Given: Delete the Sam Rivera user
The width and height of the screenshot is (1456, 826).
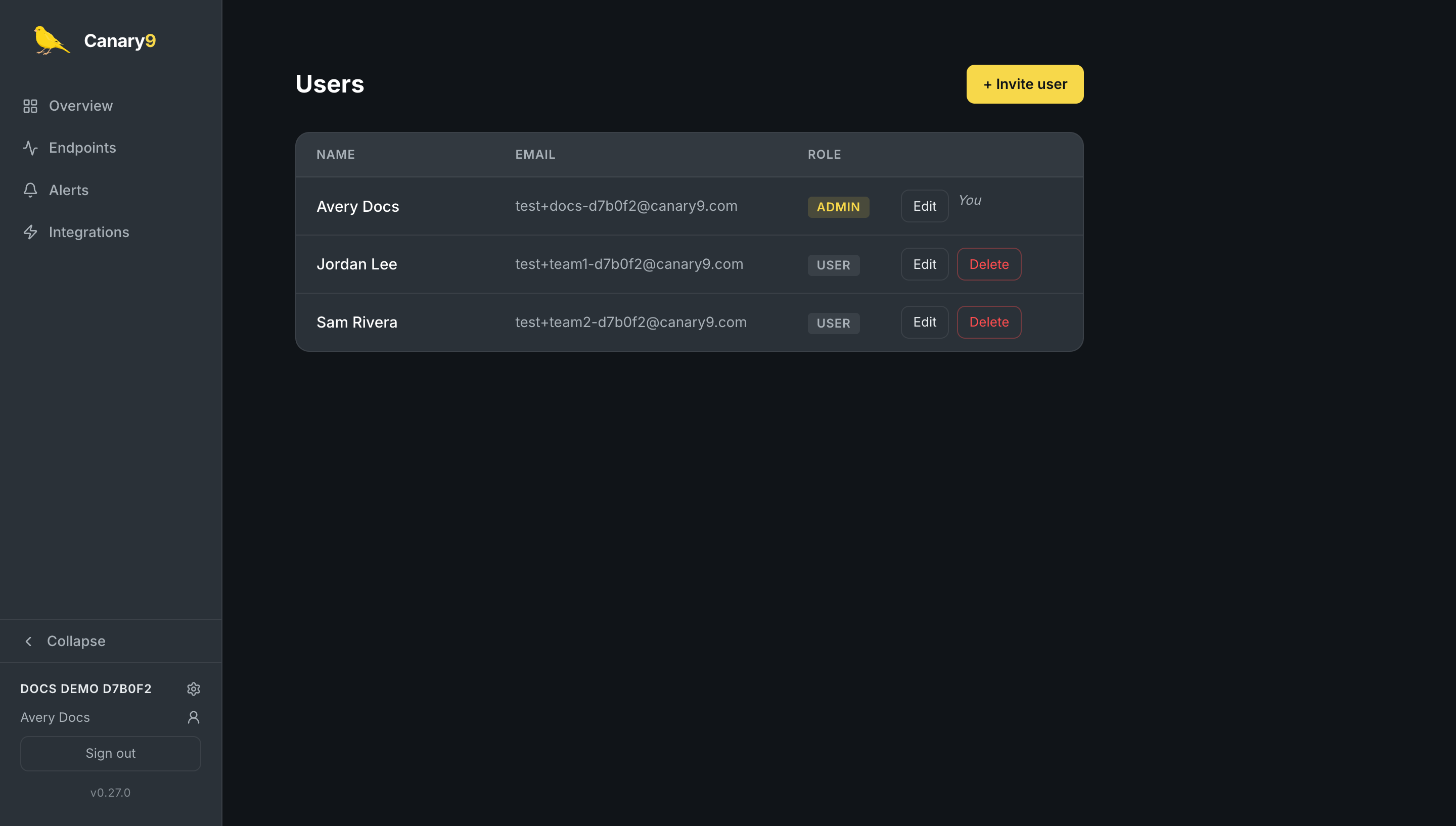Looking at the screenshot, I should 989,322.
